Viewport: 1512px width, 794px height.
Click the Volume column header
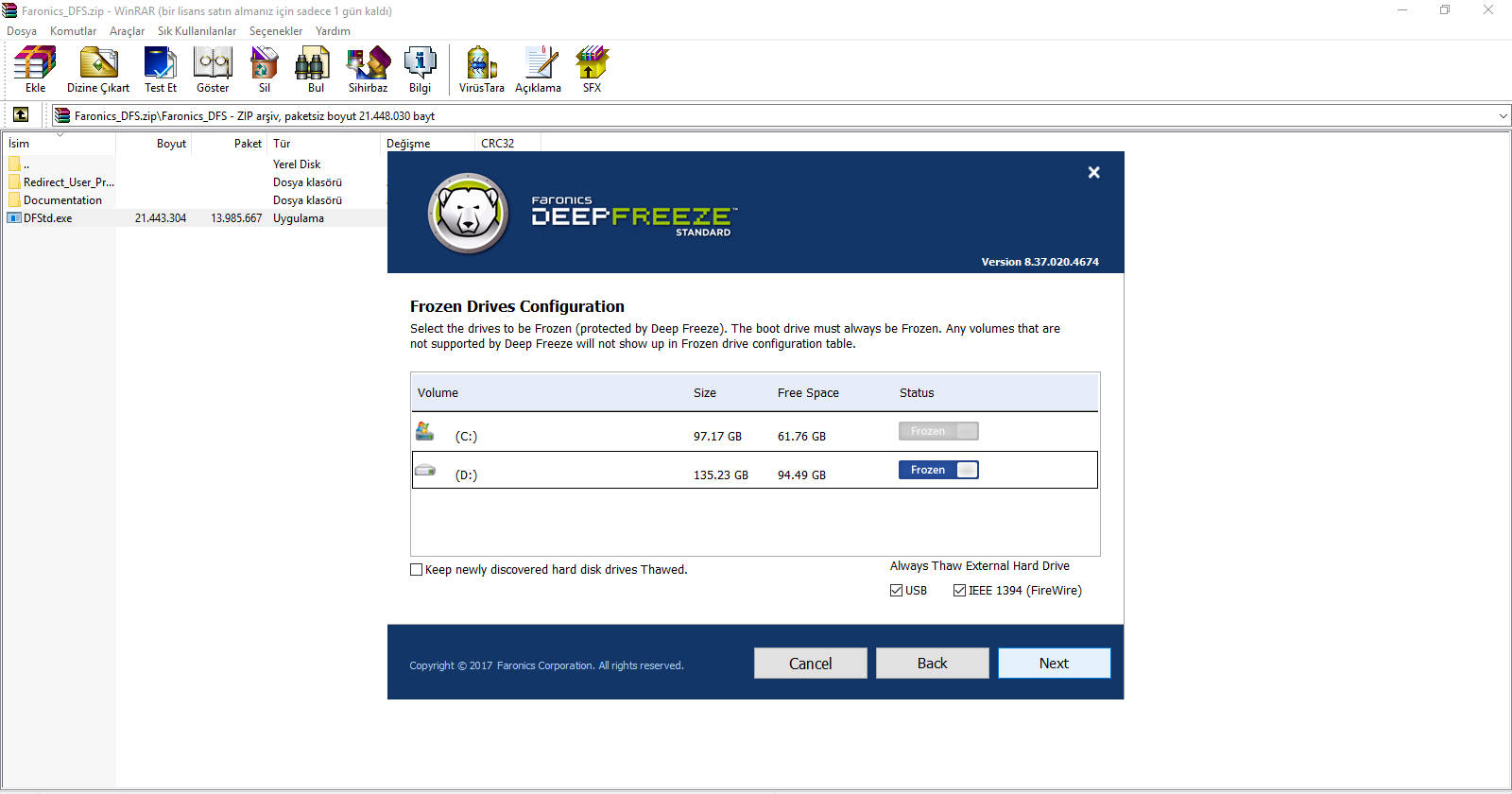click(438, 393)
